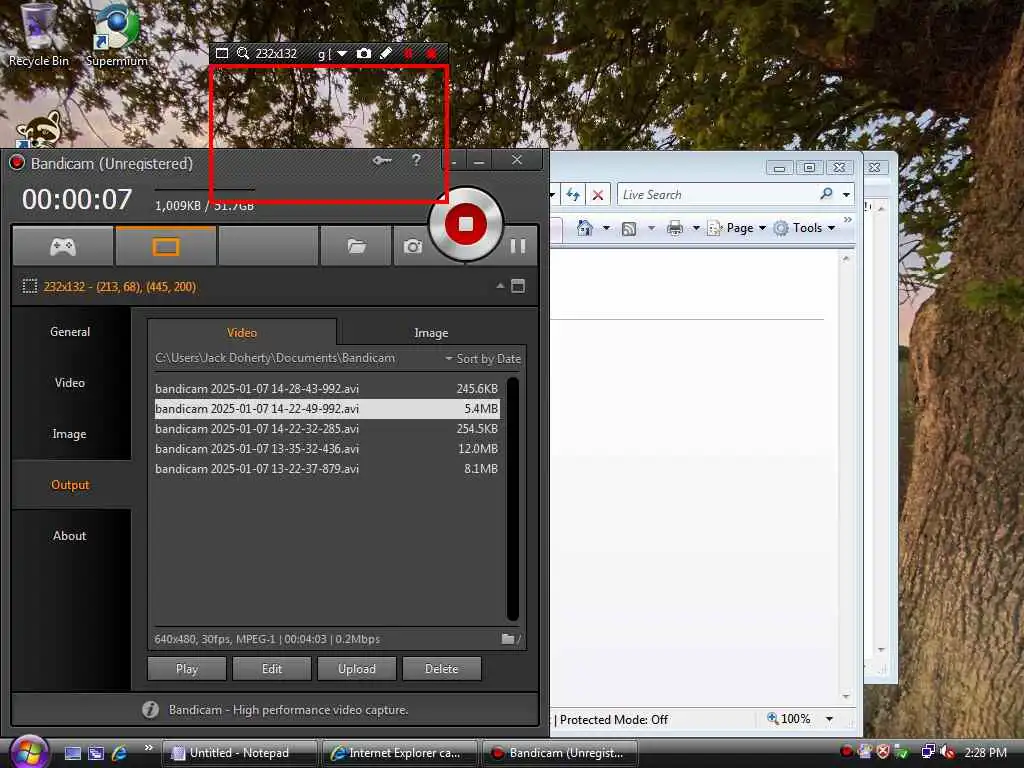Click the RSS feeds icon in Internet Explorer
1024x768 pixels.
(629, 229)
